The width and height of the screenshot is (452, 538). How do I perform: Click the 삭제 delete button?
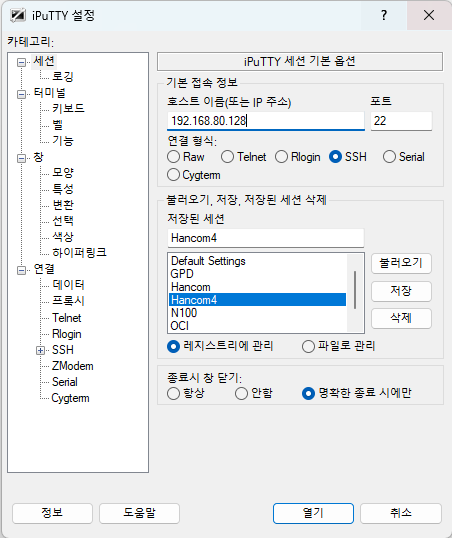[x=401, y=318]
